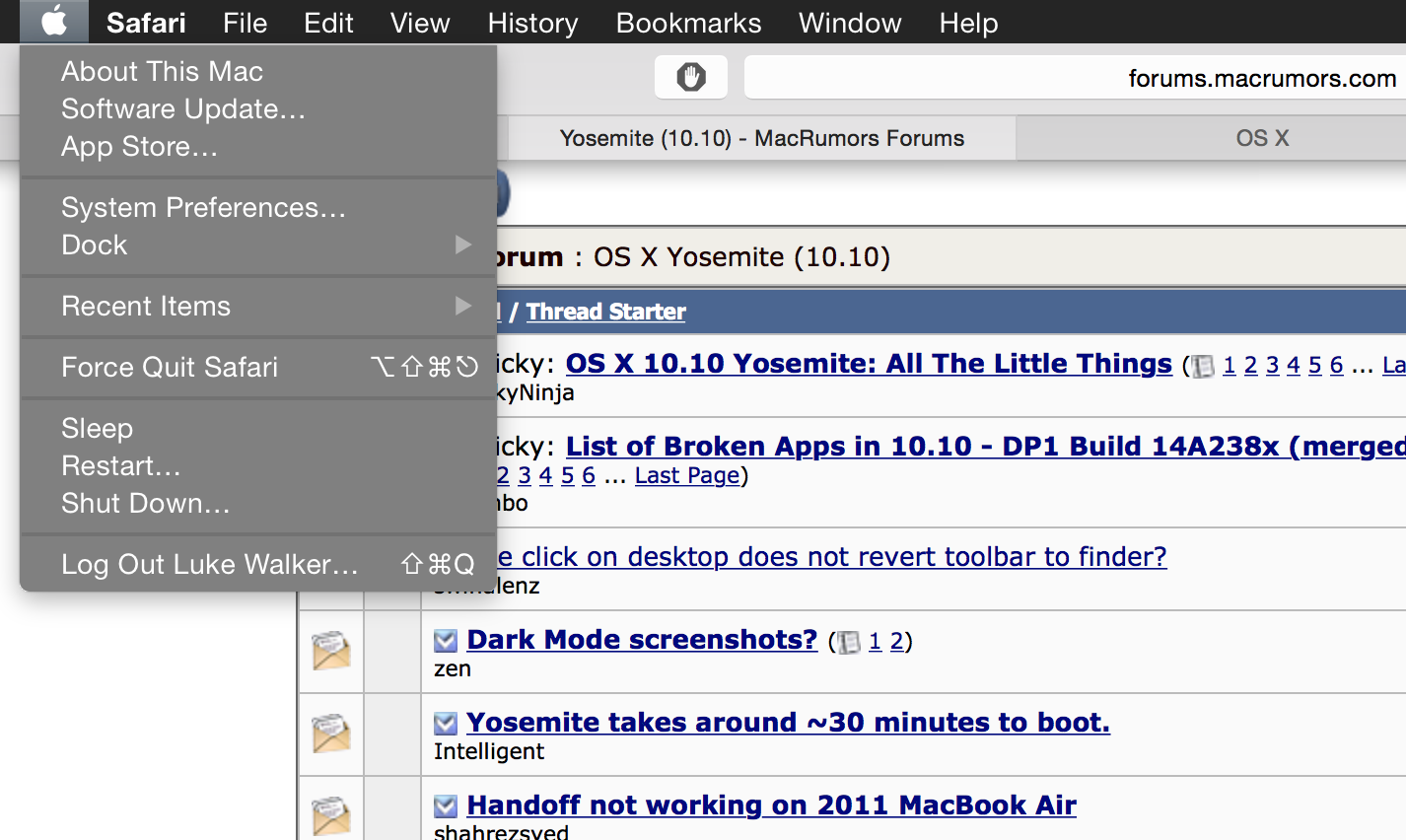
Task: Click envelope icon beside Dark Mode screenshots thread
Action: pos(331,651)
